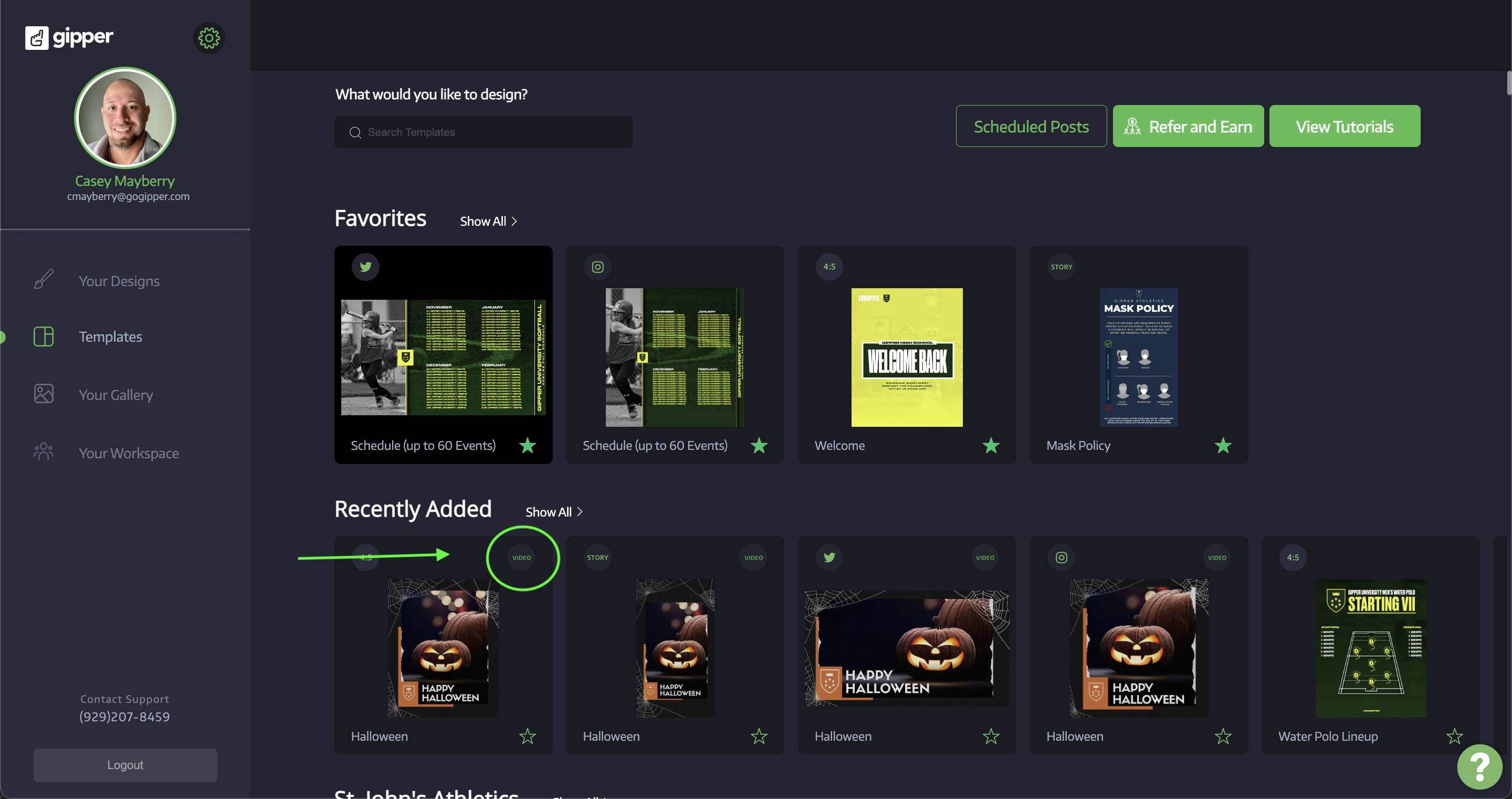Favorite the Twitter Halloween template star

(x=991, y=736)
